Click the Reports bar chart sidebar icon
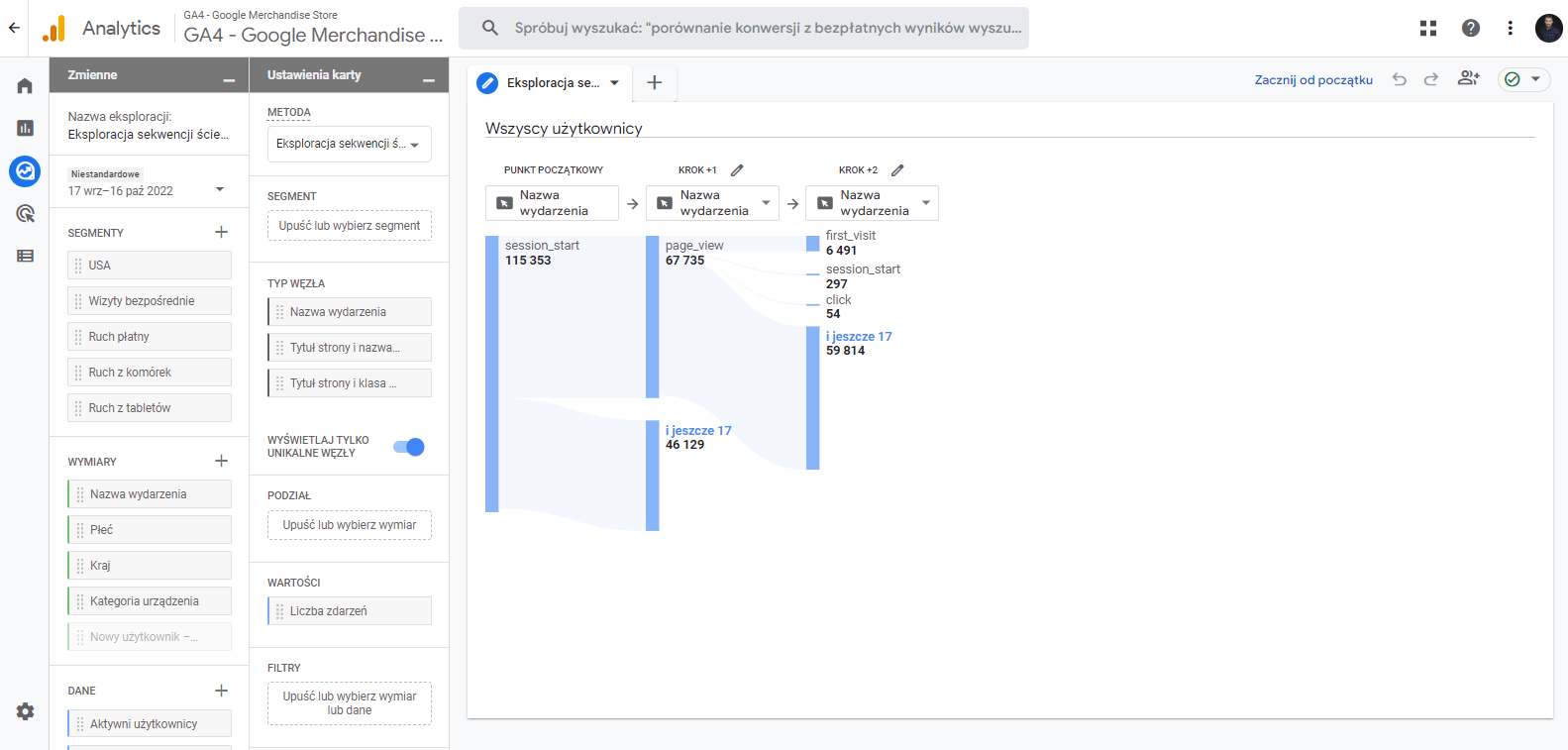The image size is (1568, 750). coord(25,128)
